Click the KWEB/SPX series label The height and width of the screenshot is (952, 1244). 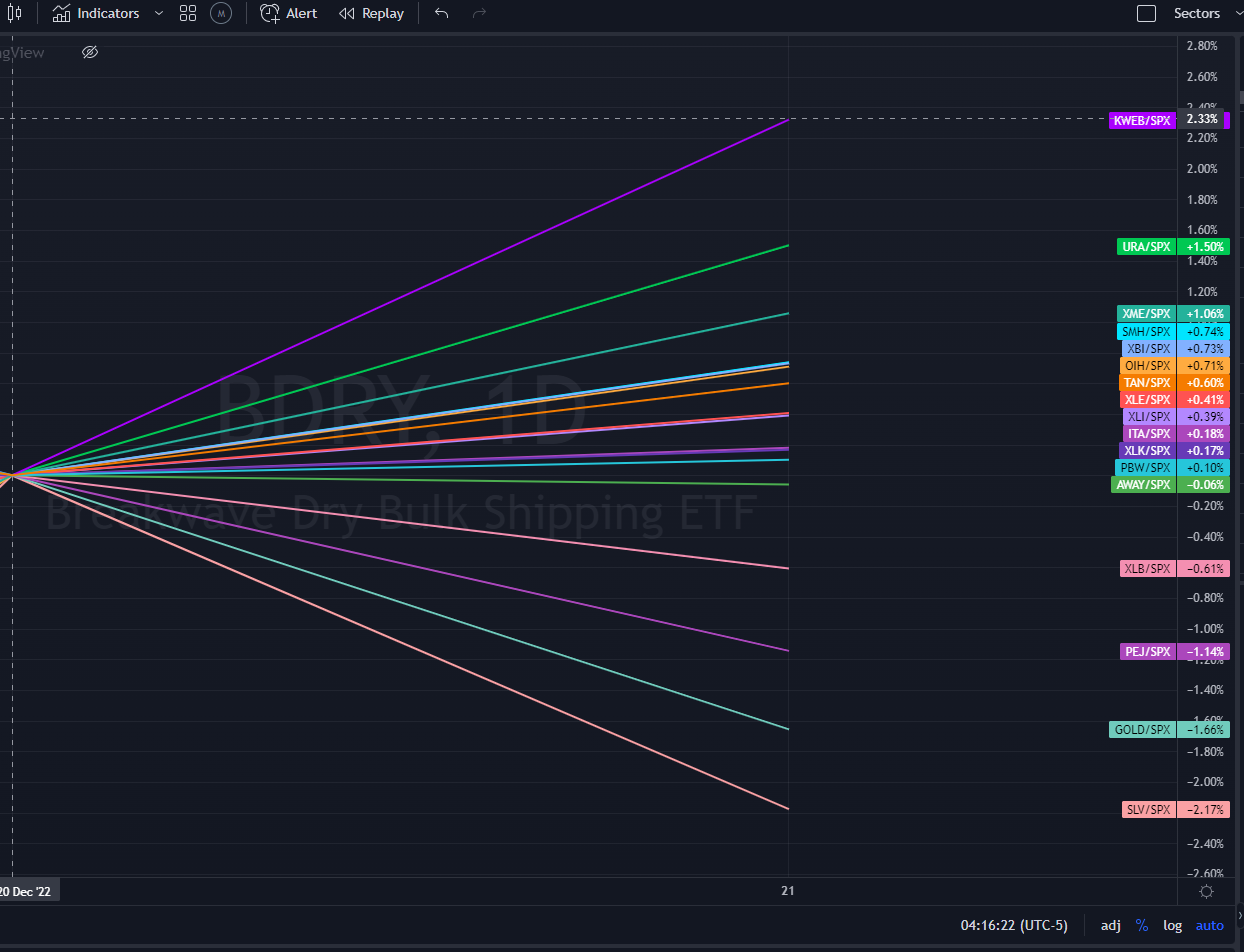tap(1141, 120)
